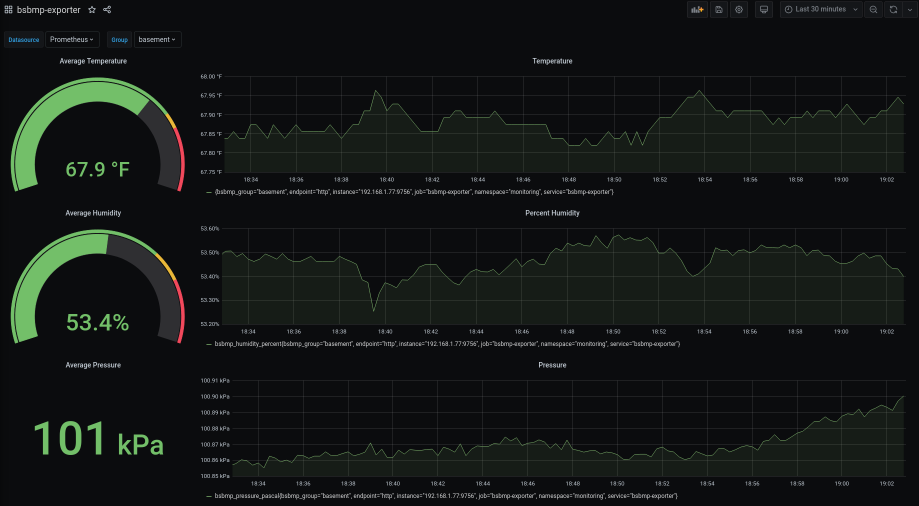The width and height of the screenshot is (919, 506).
Task: Toggle the Temperature graph legend series
Action: tap(414, 192)
